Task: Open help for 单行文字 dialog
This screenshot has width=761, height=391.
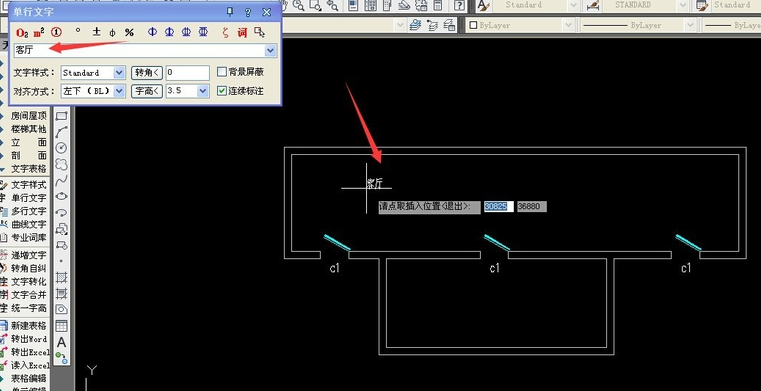Action: [x=248, y=12]
